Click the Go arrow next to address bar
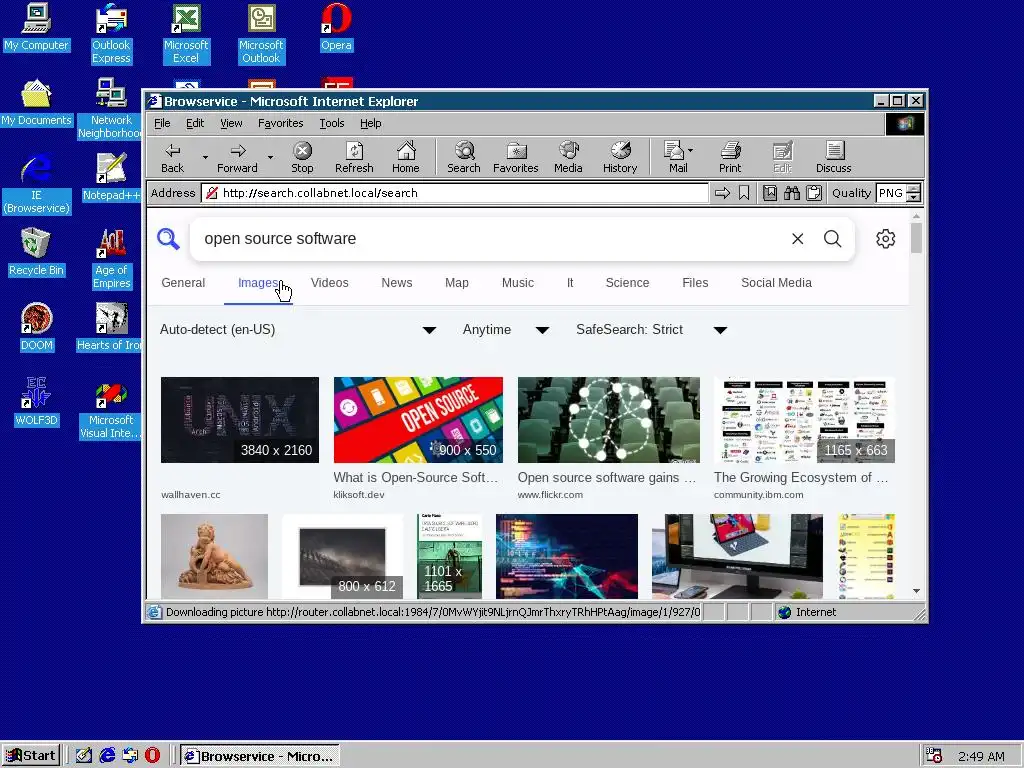Viewport: 1024px width, 768px height. click(722, 193)
